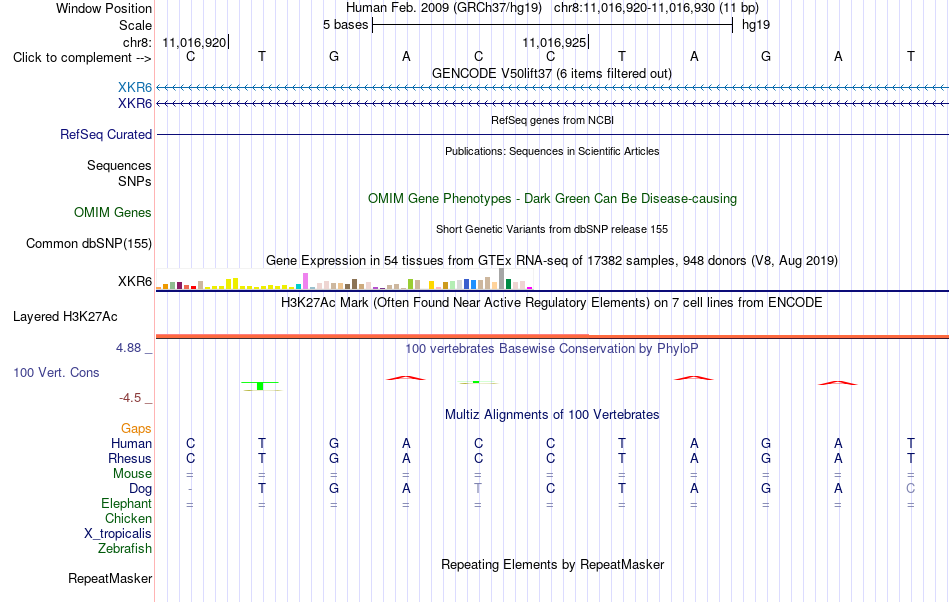Click the Window Position label

(104, 8)
